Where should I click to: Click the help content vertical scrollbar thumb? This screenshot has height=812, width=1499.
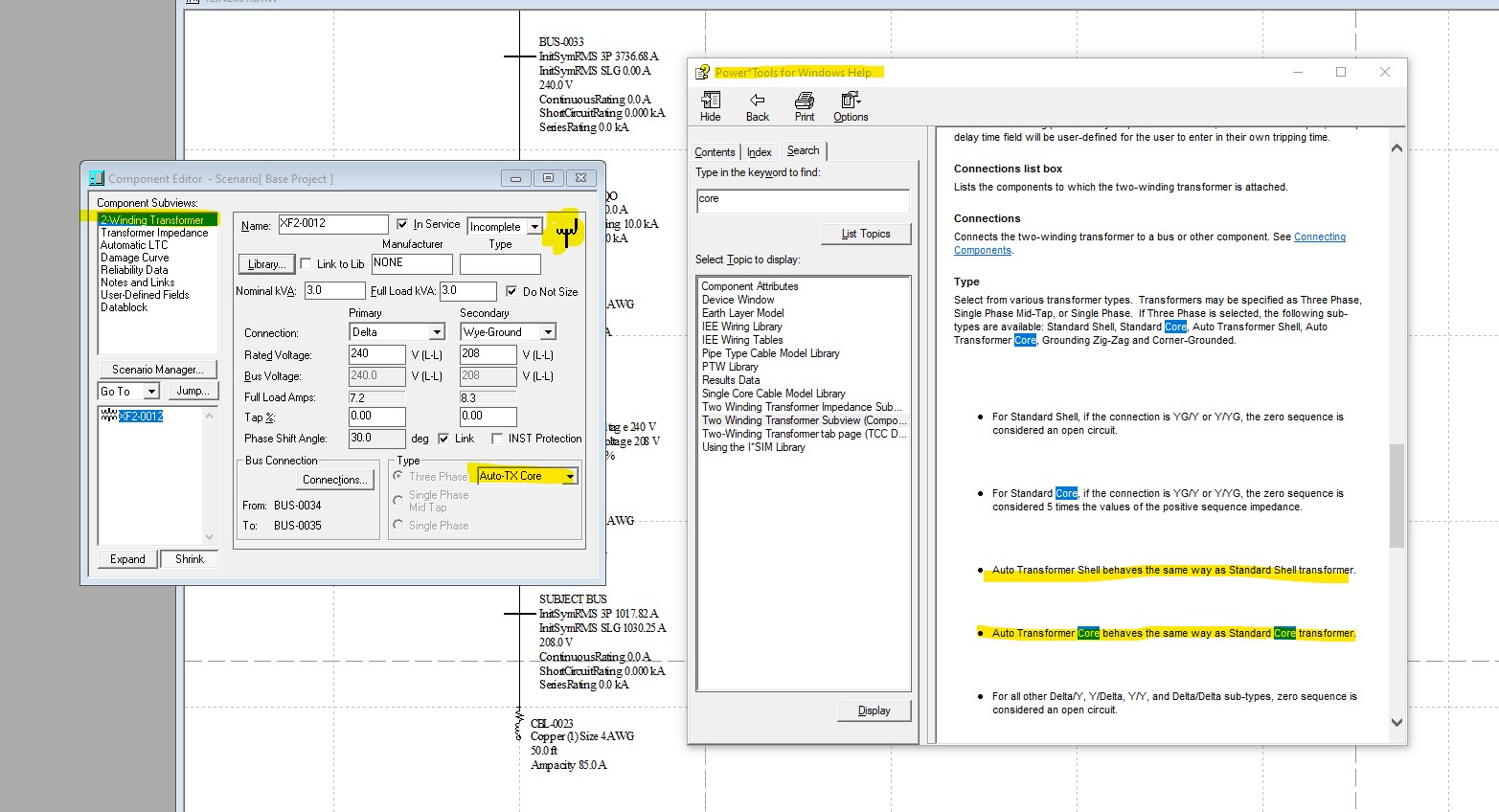click(1397, 495)
